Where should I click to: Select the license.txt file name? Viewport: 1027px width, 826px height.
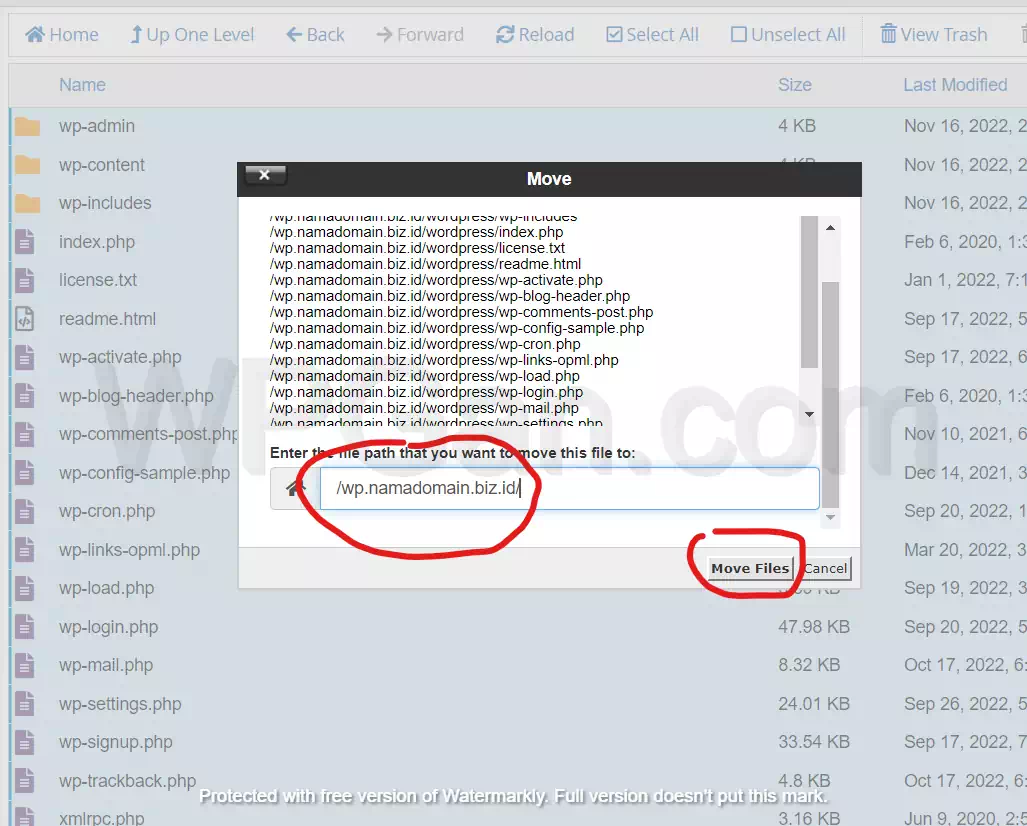(x=98, y=280)
